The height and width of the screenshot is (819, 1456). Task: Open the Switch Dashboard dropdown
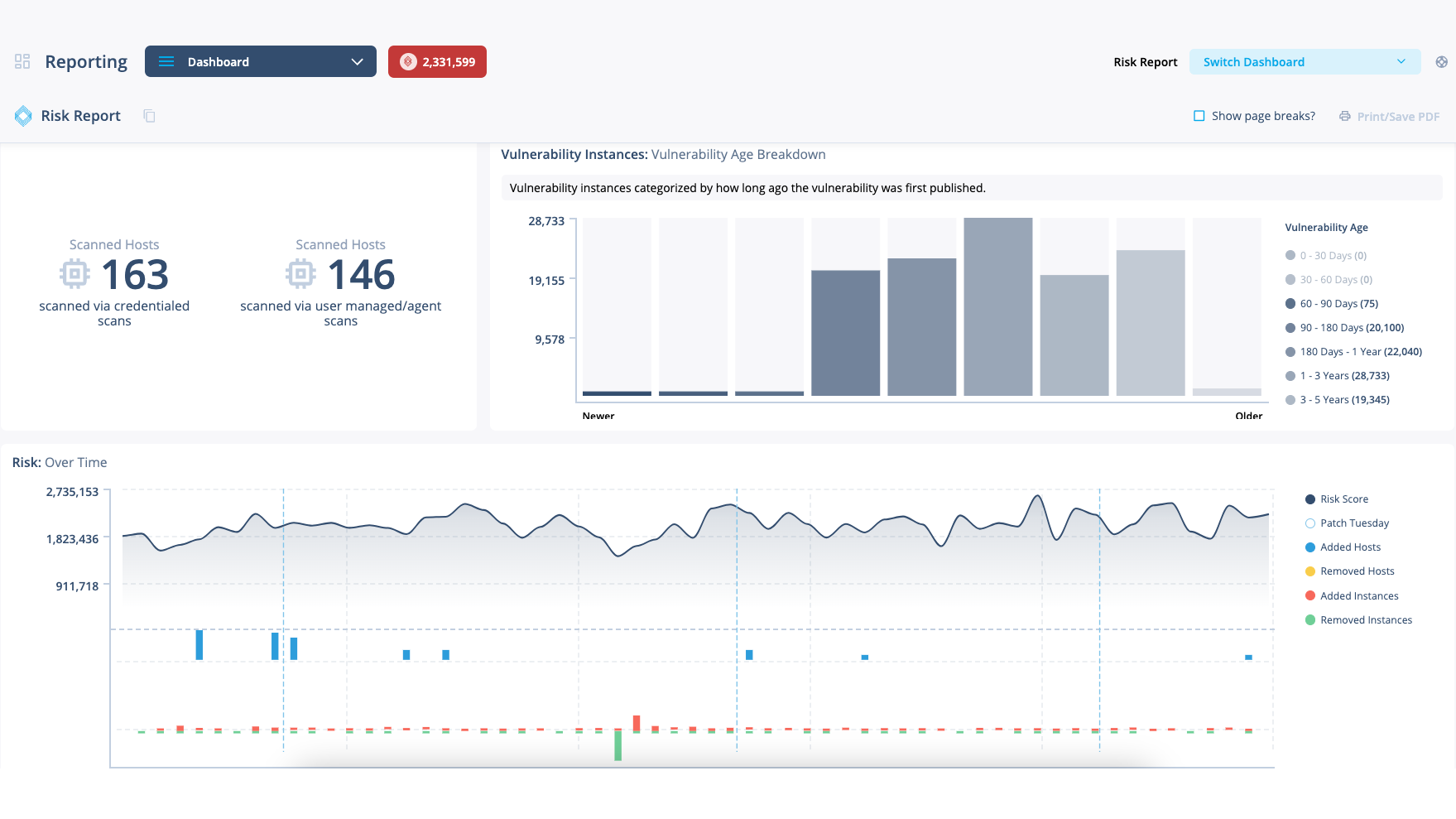1305,62
